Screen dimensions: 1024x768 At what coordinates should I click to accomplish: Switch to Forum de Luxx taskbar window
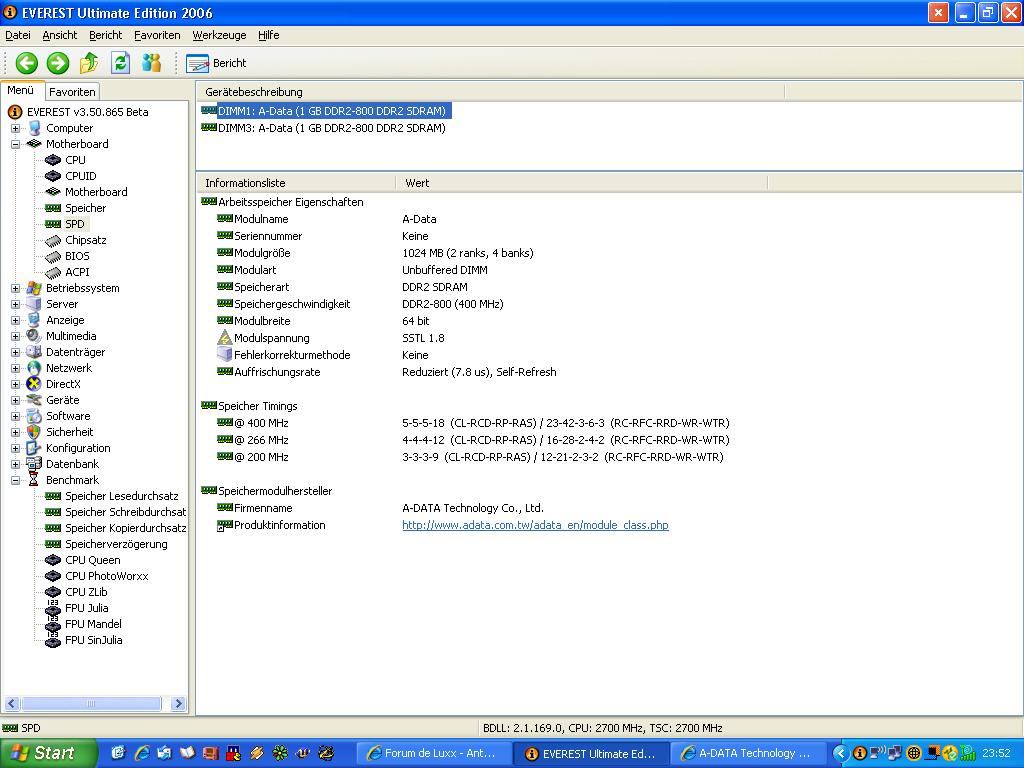(434, 754)
